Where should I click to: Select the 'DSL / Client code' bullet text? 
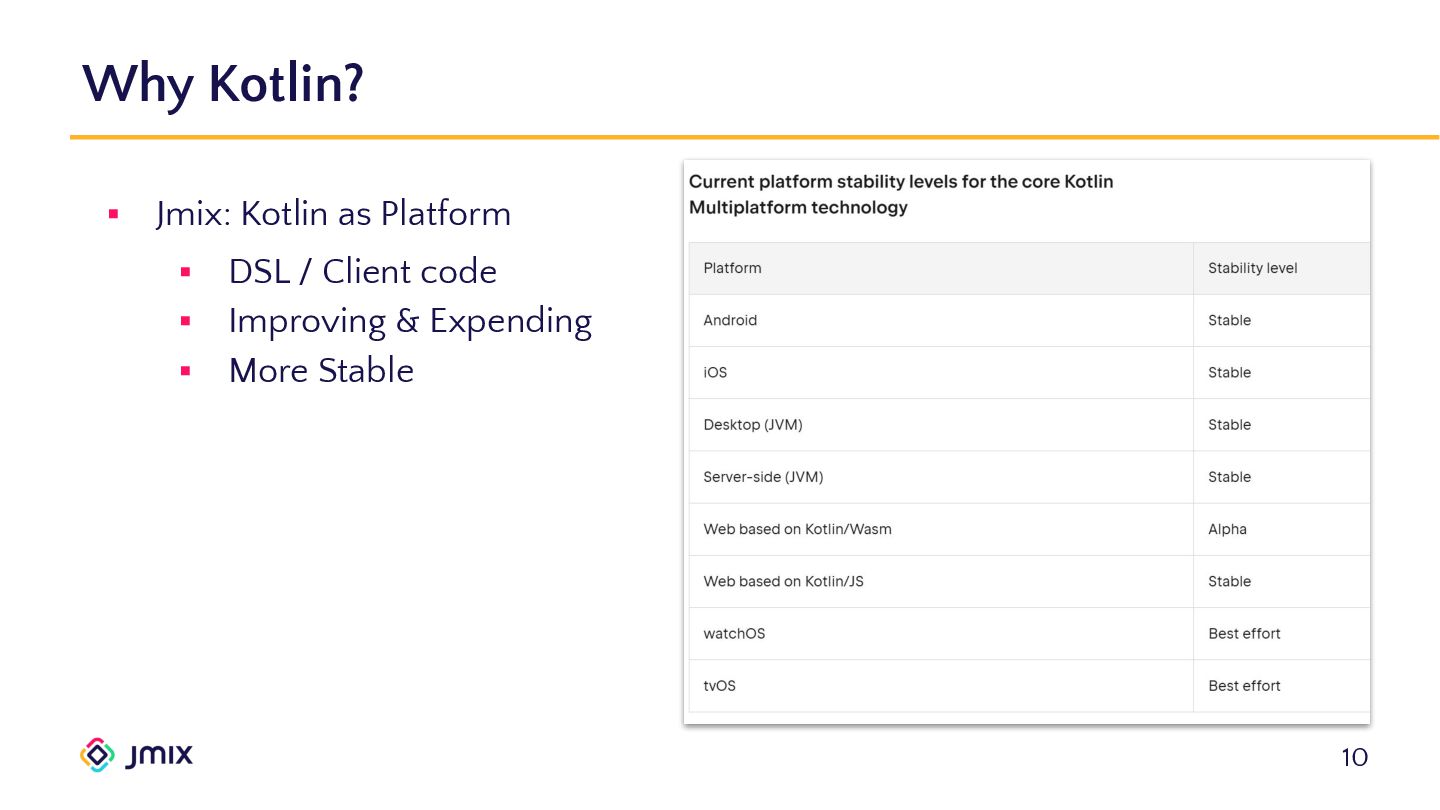point(362,272)
